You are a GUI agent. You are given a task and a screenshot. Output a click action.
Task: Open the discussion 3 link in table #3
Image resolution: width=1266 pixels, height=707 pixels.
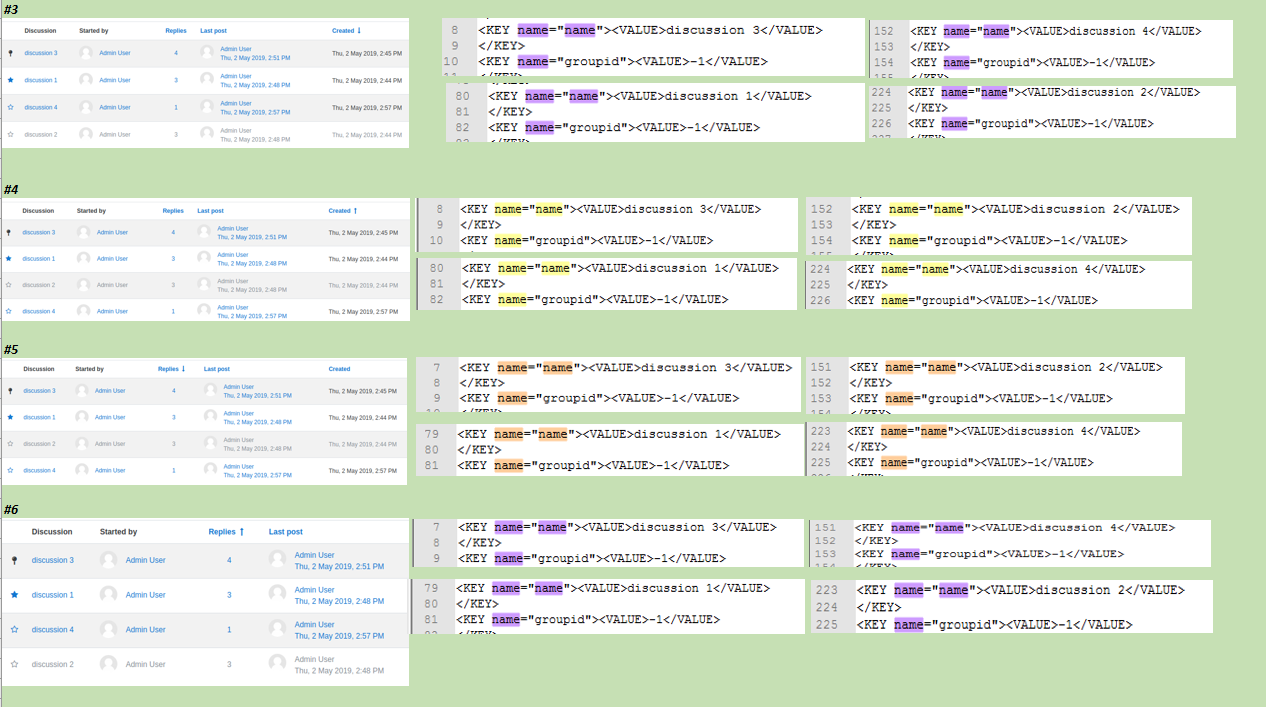pyautogui.click(x=41, y=53)
